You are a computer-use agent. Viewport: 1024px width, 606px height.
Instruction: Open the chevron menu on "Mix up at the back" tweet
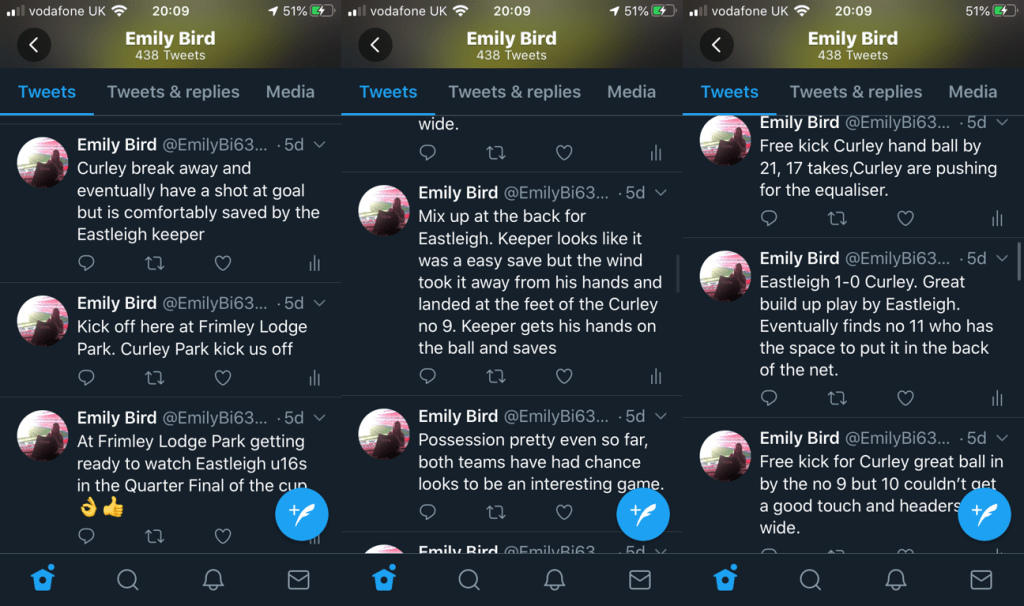click(x=661, y=193)
